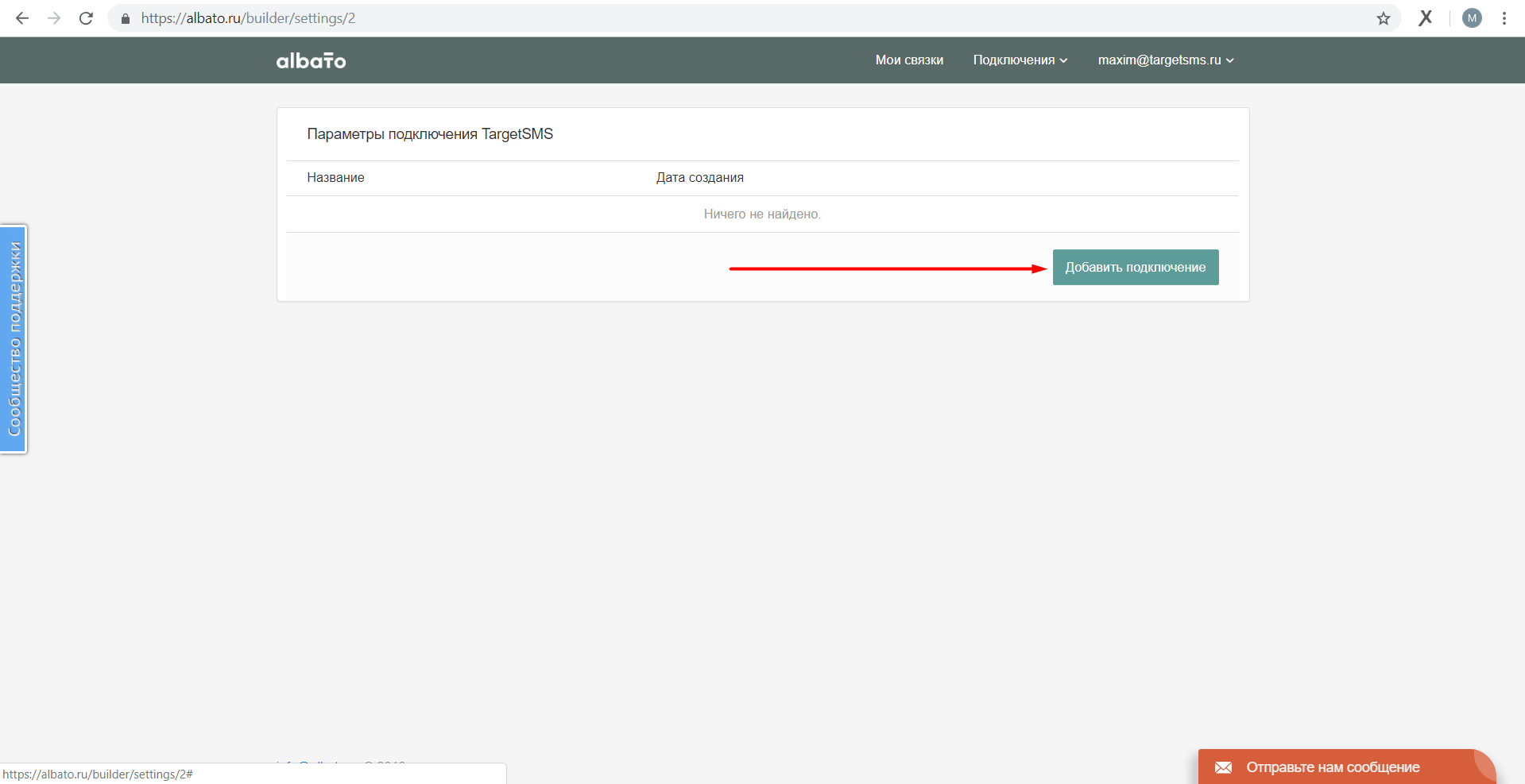
Task: Go back to the previous page
Action: [22, 18]
